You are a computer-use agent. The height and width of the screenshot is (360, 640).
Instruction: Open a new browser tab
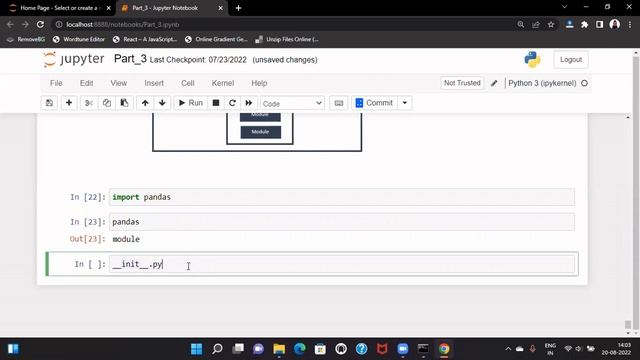coord(238,8)
